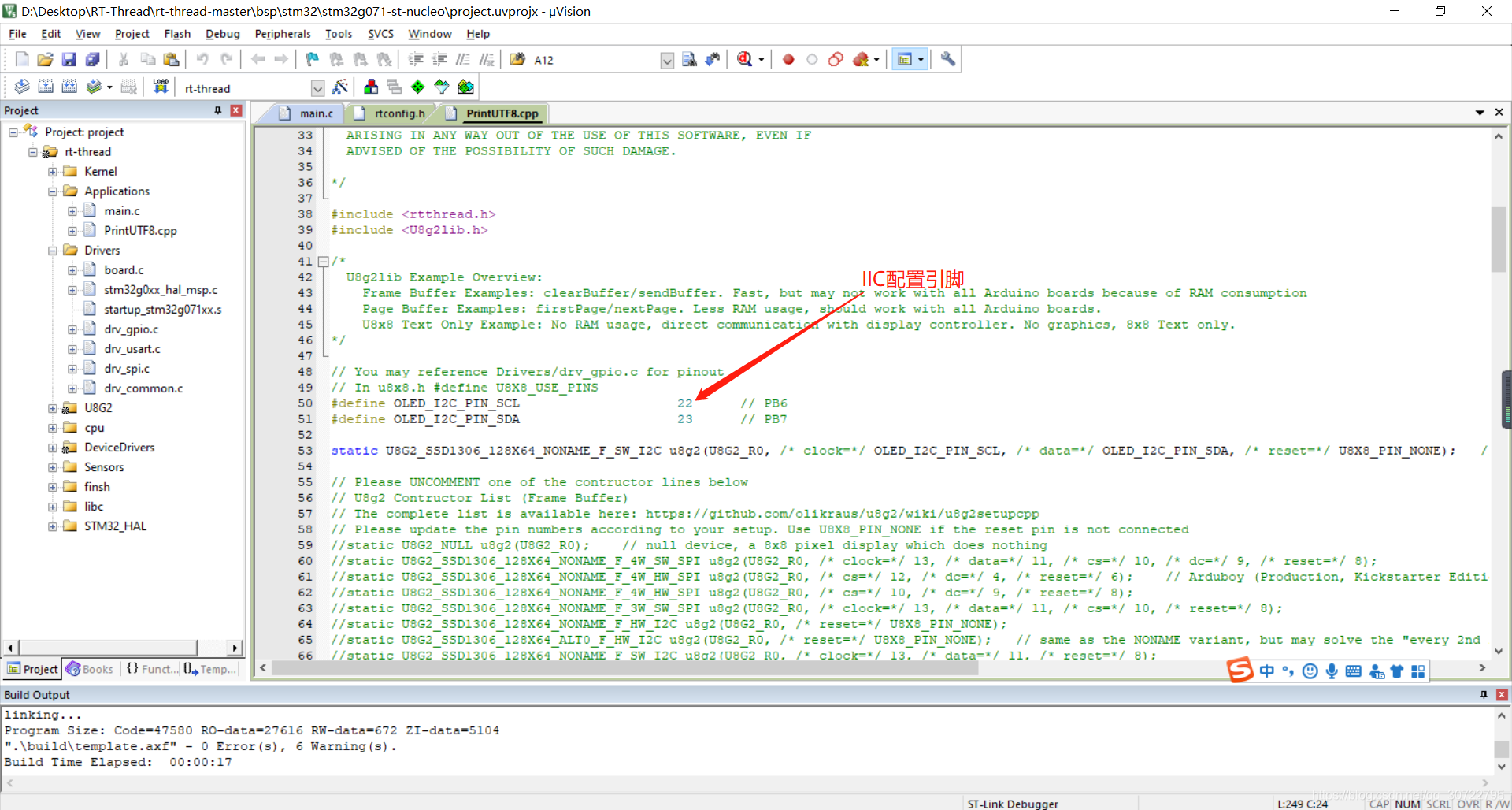
Task: Click the Uncomment selection icon
Action: [x=487, y=59]
